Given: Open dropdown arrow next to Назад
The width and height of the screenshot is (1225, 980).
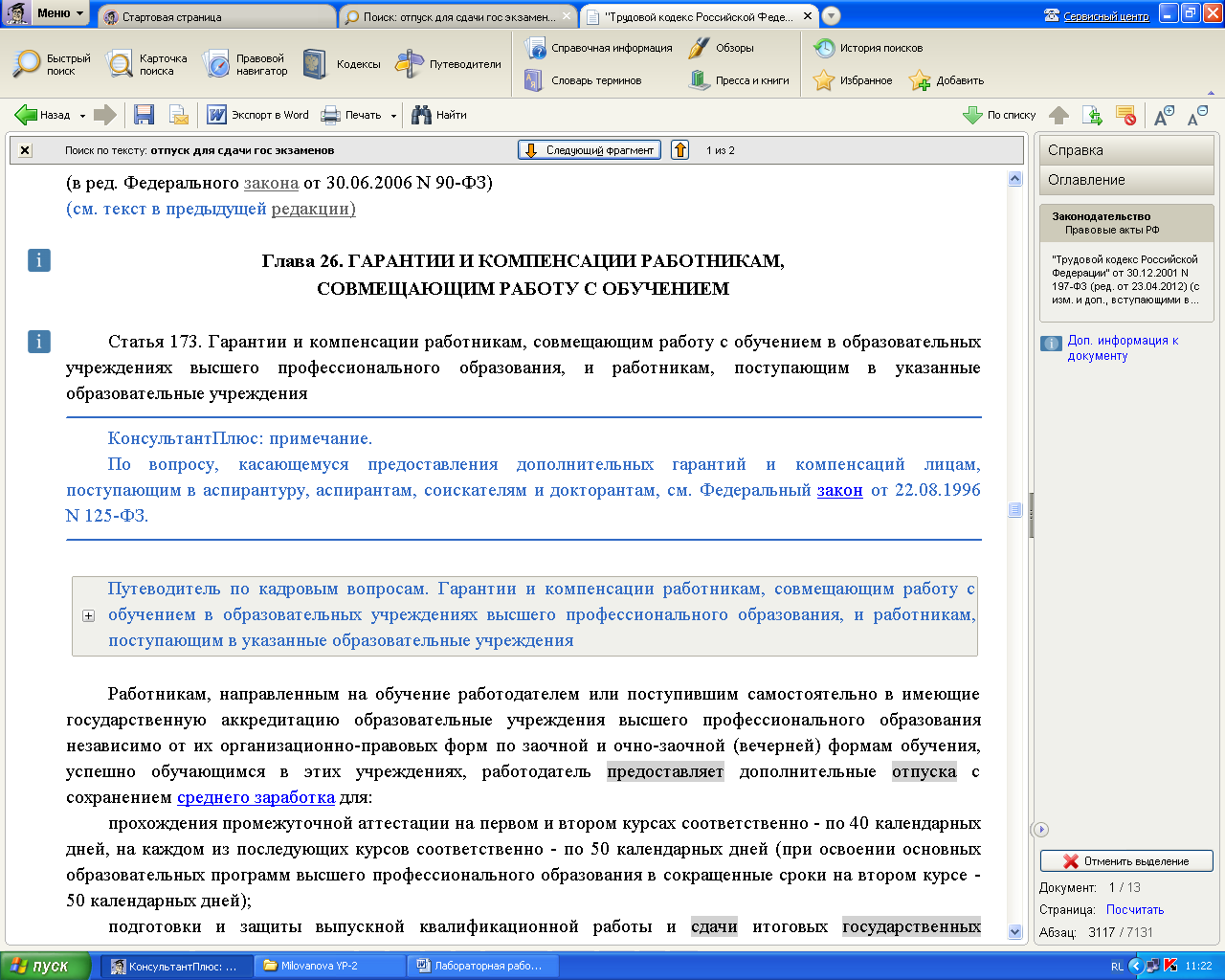Looking at the screenshot, I should 82,116.
